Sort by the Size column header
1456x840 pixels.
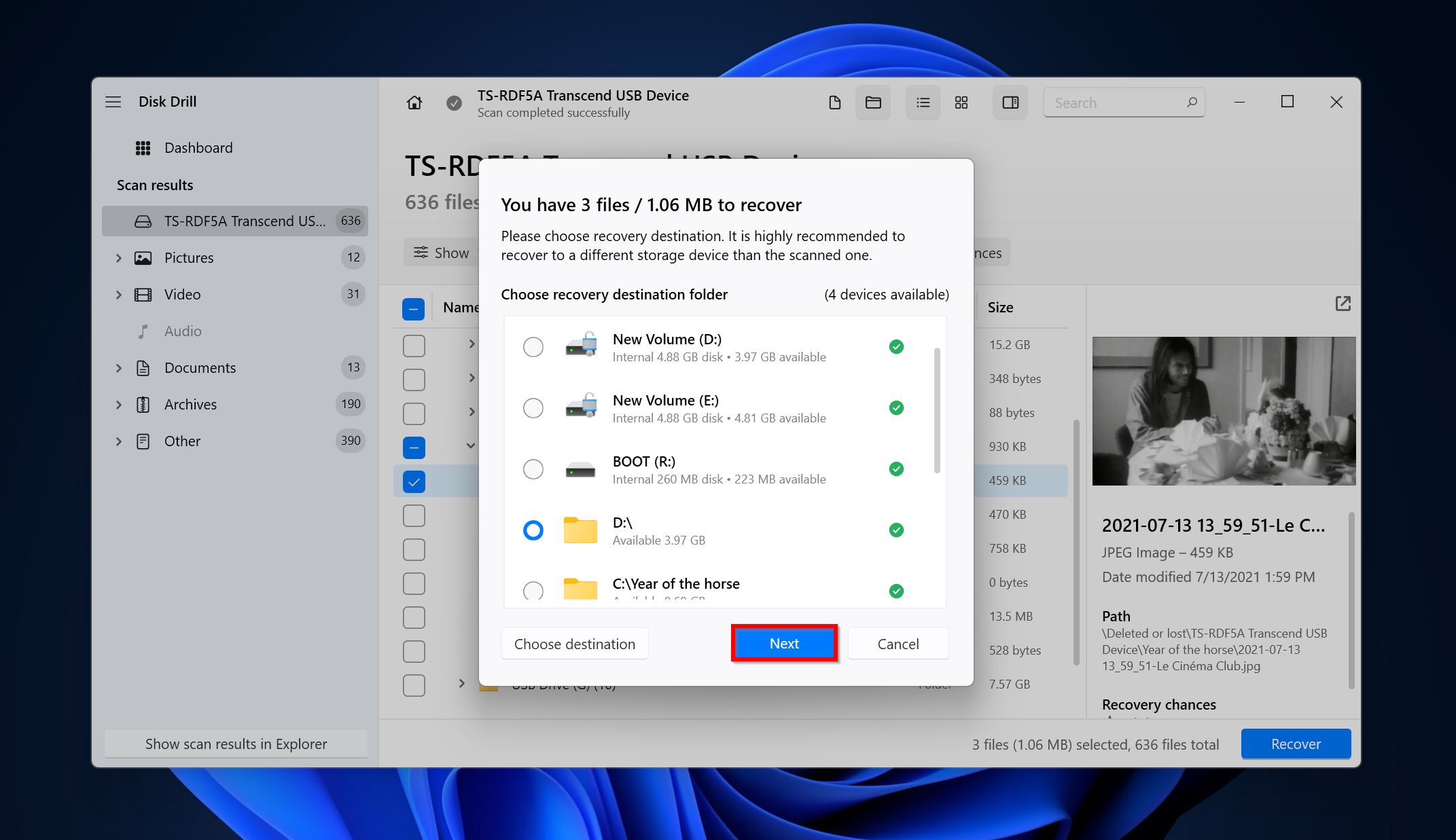point(1001,308)
